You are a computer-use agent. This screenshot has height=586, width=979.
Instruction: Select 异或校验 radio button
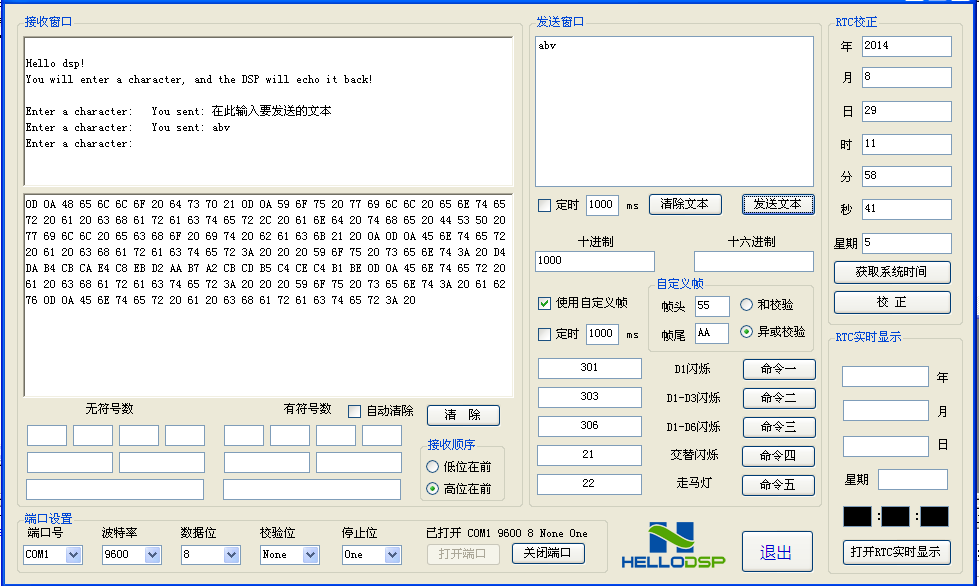746,332
